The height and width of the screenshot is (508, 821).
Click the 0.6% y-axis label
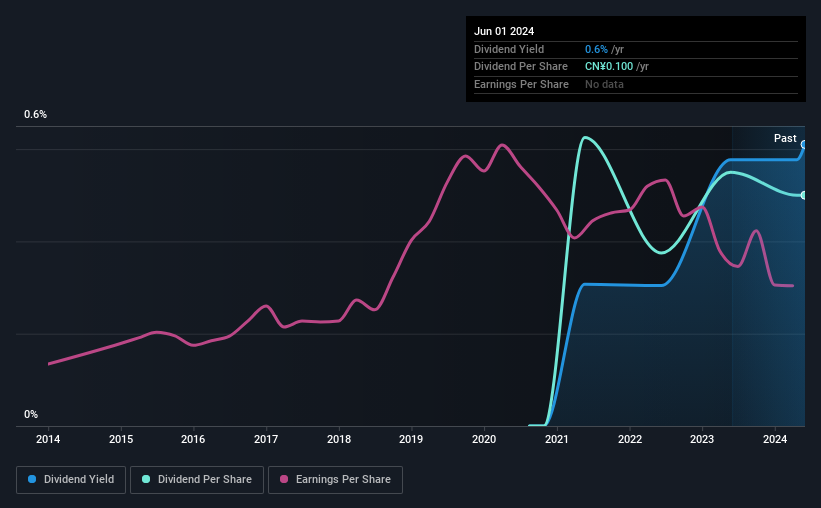click(x=36, y=114)
